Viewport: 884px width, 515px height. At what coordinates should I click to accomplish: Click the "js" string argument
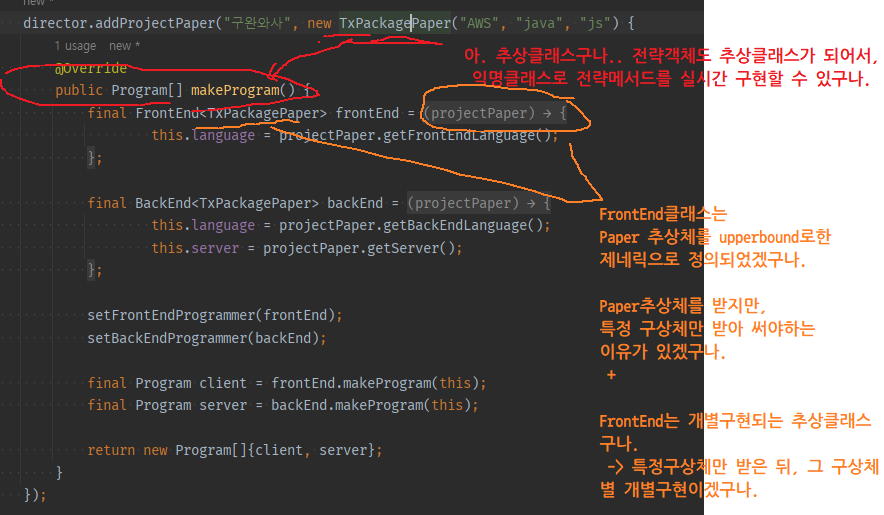pyautogui.click(x=595, y=23)
